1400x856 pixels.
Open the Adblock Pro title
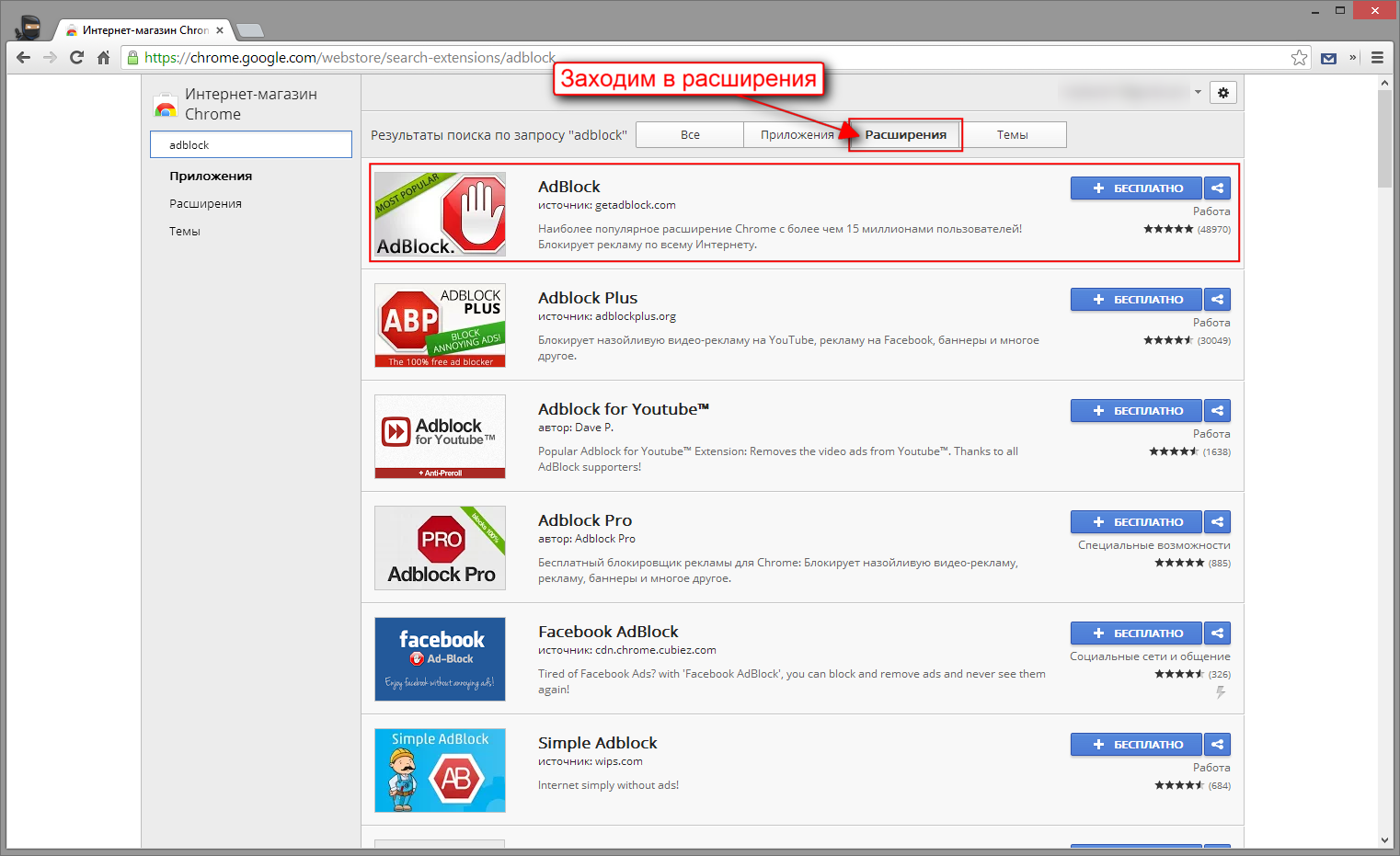[585, 520]
